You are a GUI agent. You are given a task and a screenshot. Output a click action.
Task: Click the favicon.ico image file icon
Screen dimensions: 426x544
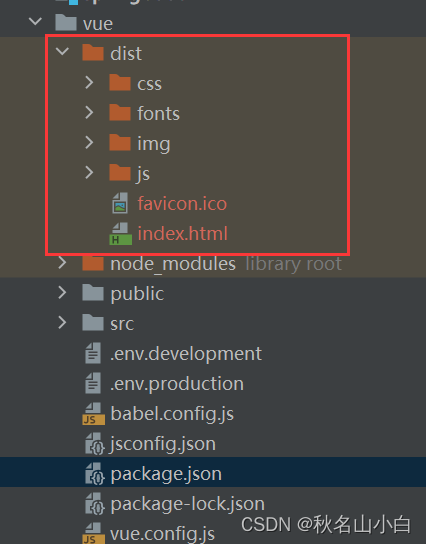(x=120, y=203)
